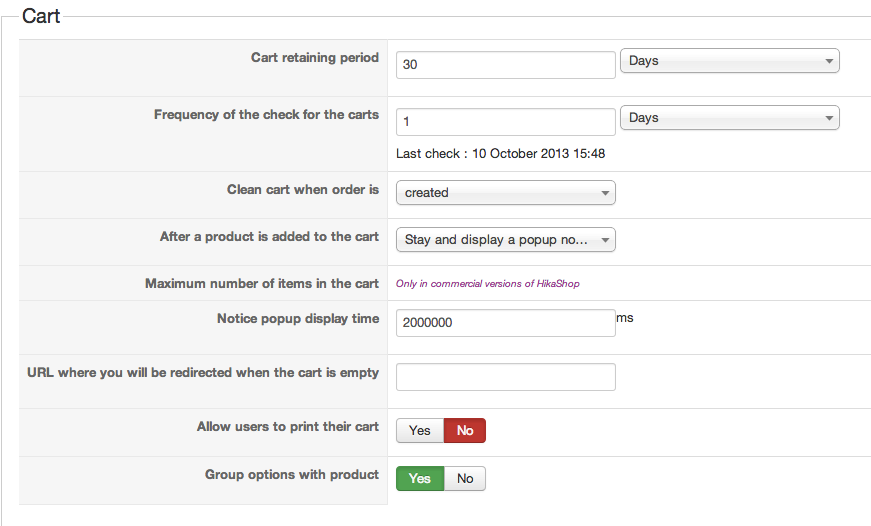Click the Cart retaining period value field

(x=505, y=65)
